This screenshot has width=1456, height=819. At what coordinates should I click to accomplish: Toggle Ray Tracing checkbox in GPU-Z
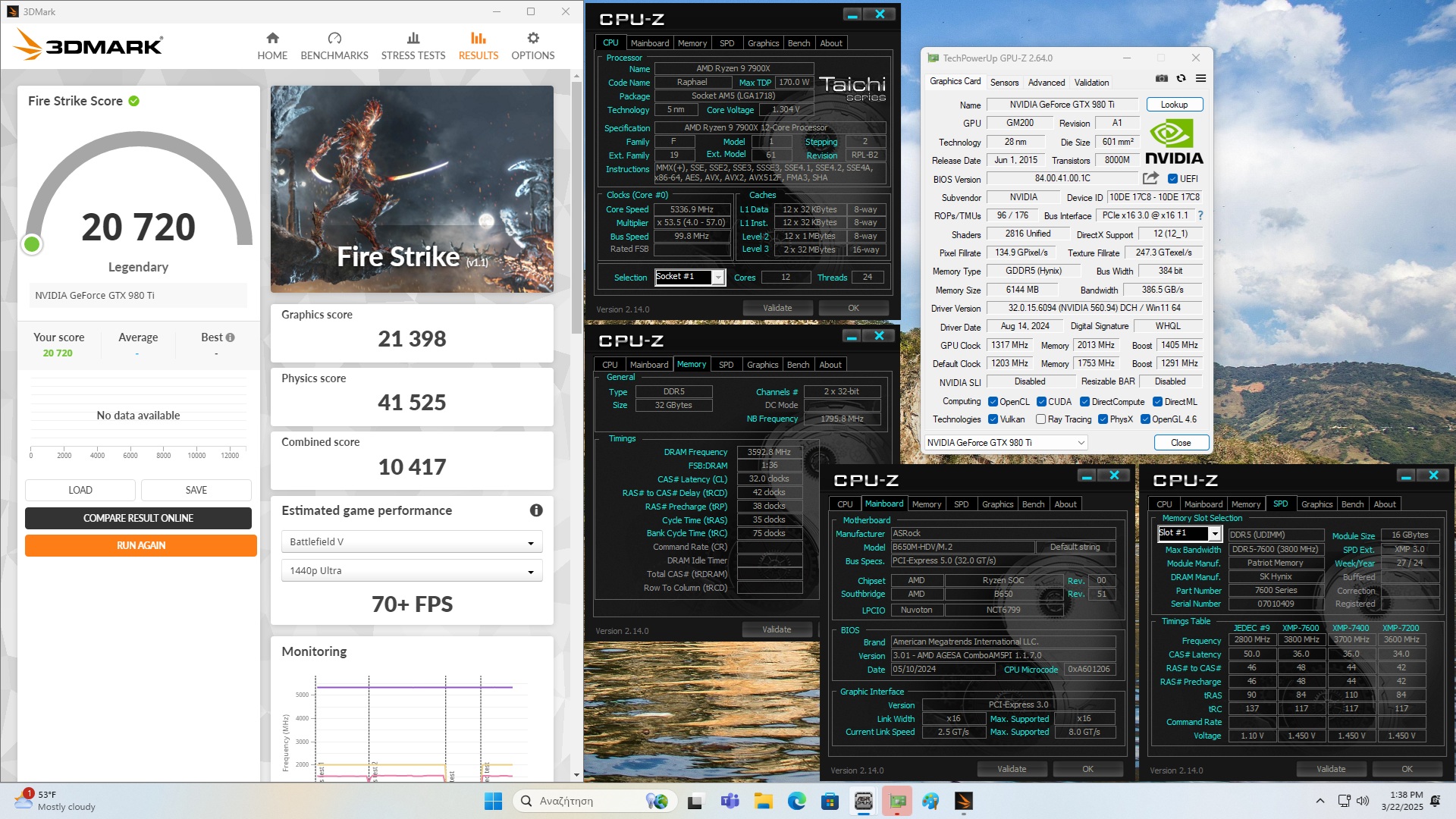coord(1040,419)
